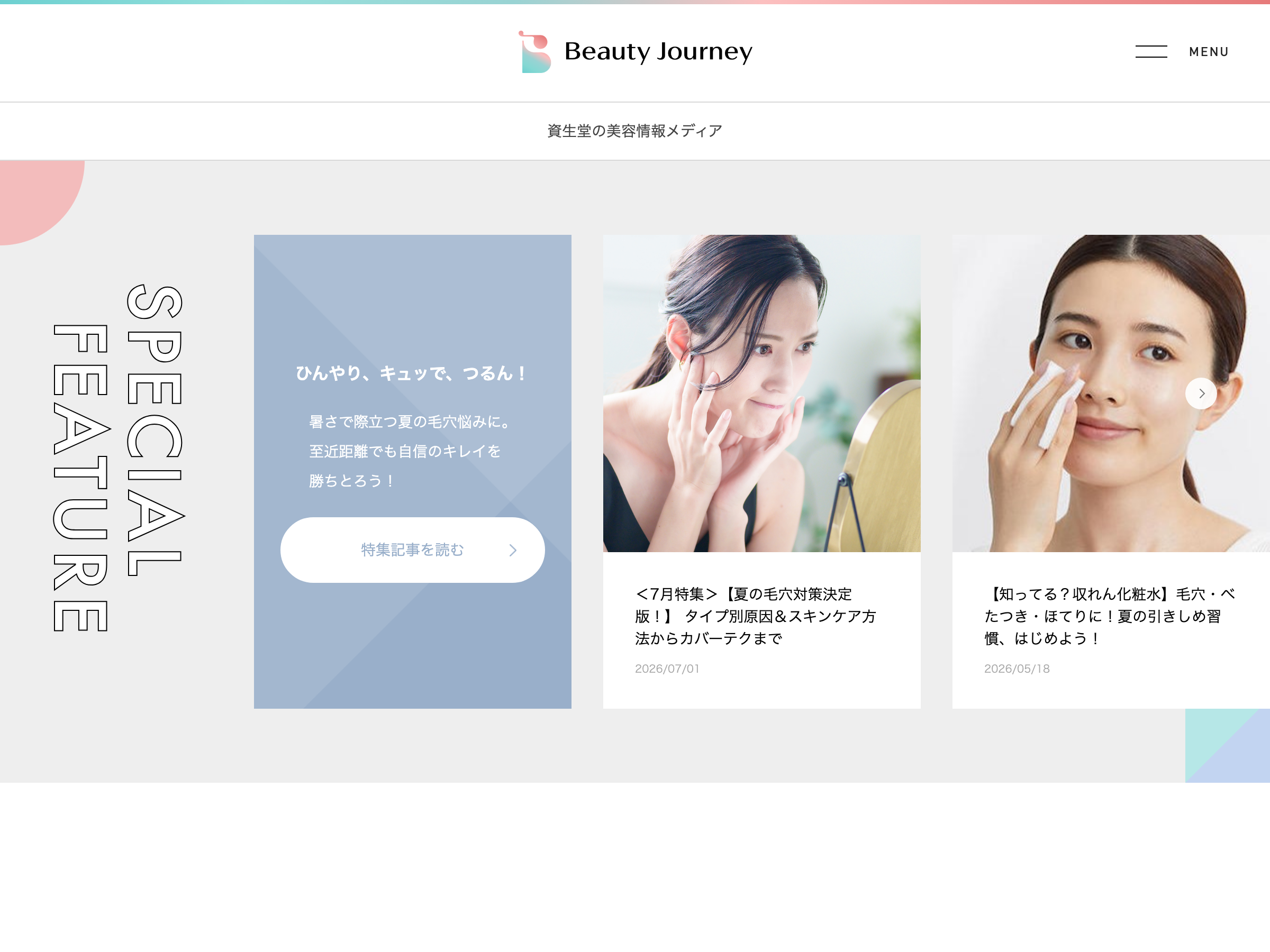Click the MENU text label
1270x952 pixels.
1209,52
